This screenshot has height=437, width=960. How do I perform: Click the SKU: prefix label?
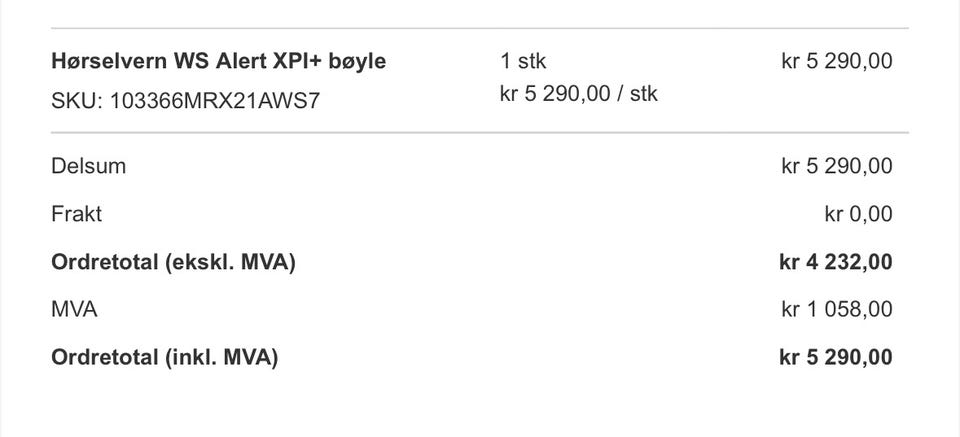77,100
